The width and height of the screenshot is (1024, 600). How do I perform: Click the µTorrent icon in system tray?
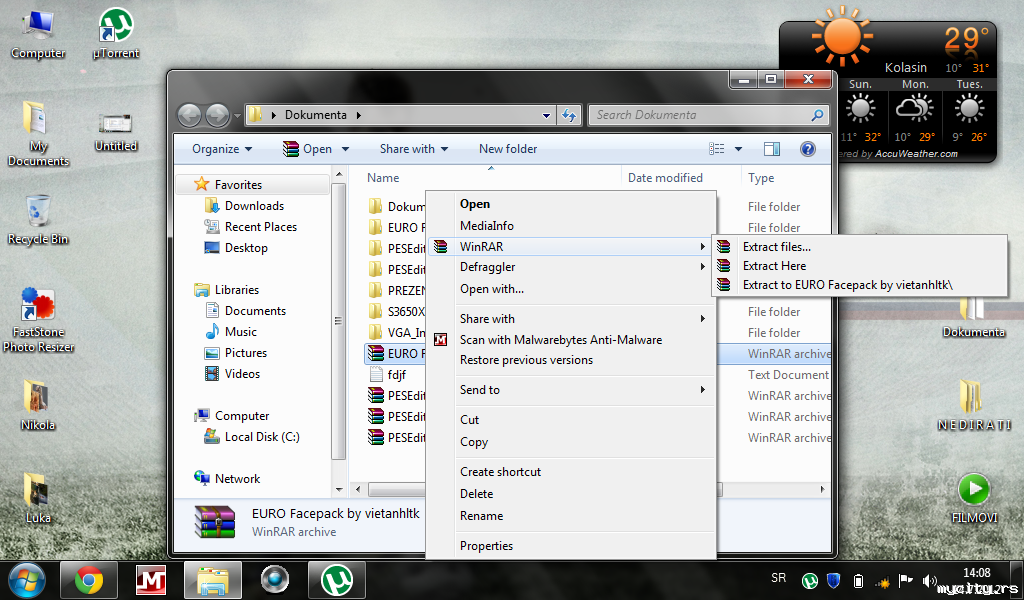[x=810, y=581]
